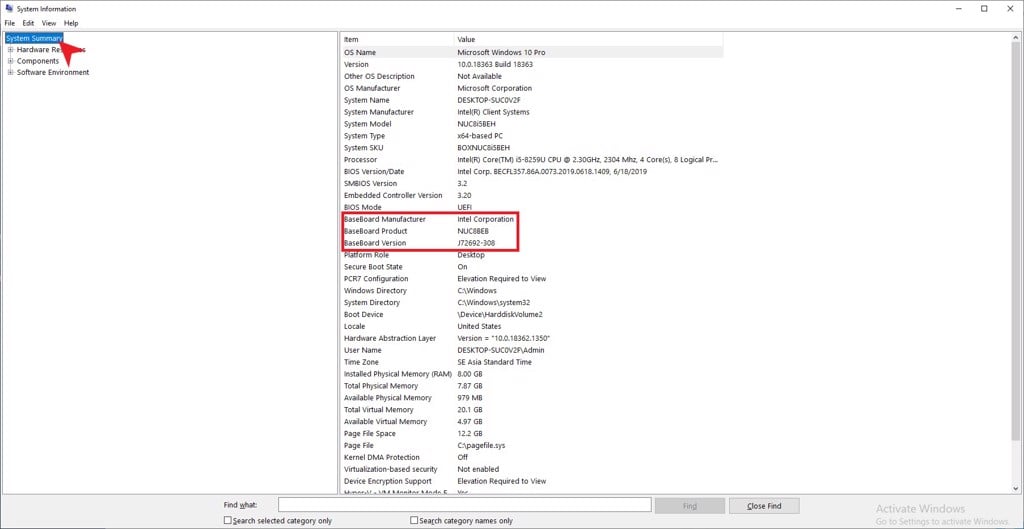Select the Kernel DMA Protection row
Image resolution: width=1024 pixels, height=529 pixels.
532,457
